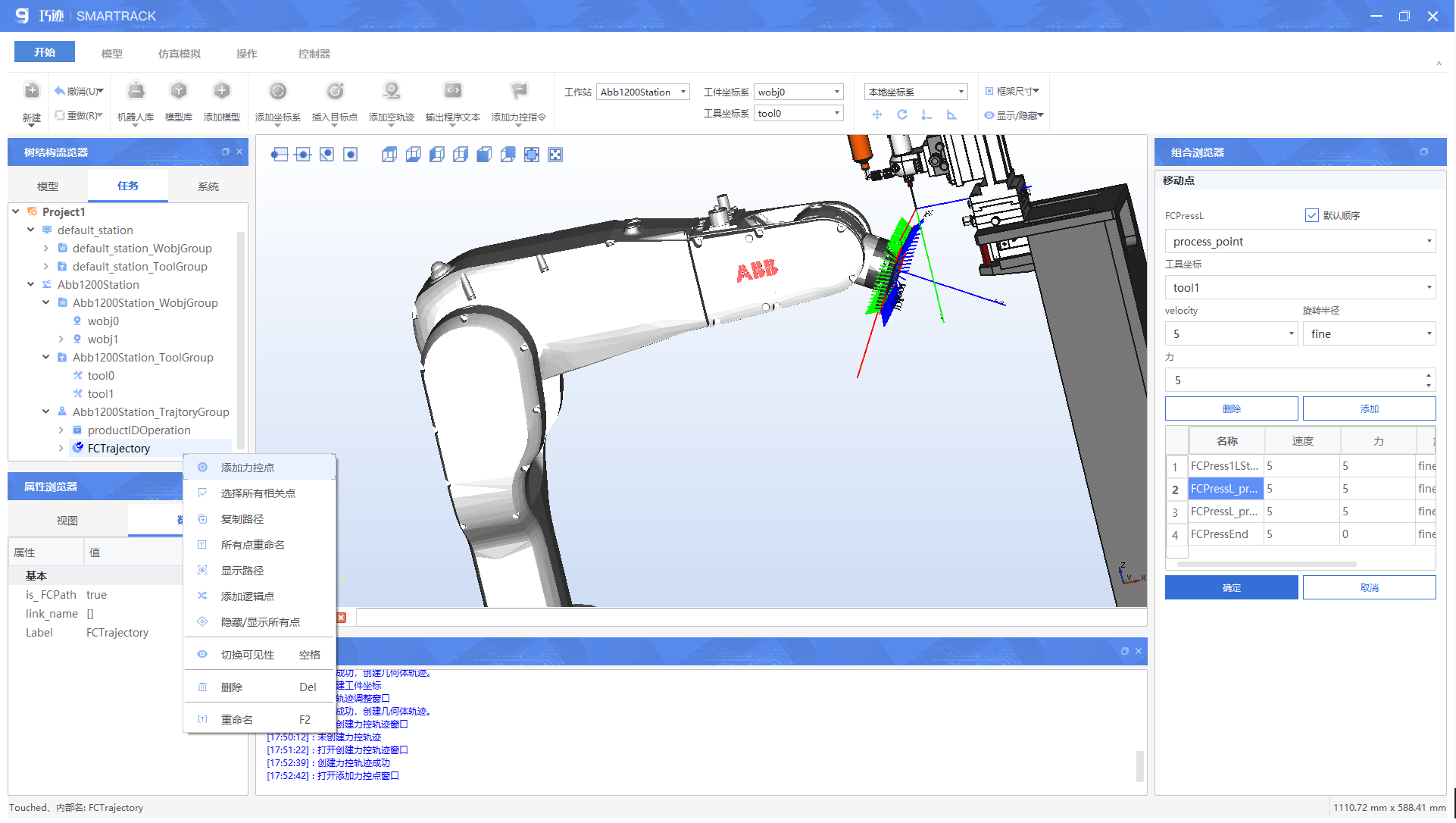Choose 复制路径 from context menu
1456x823 pixels.
(259, 519)
